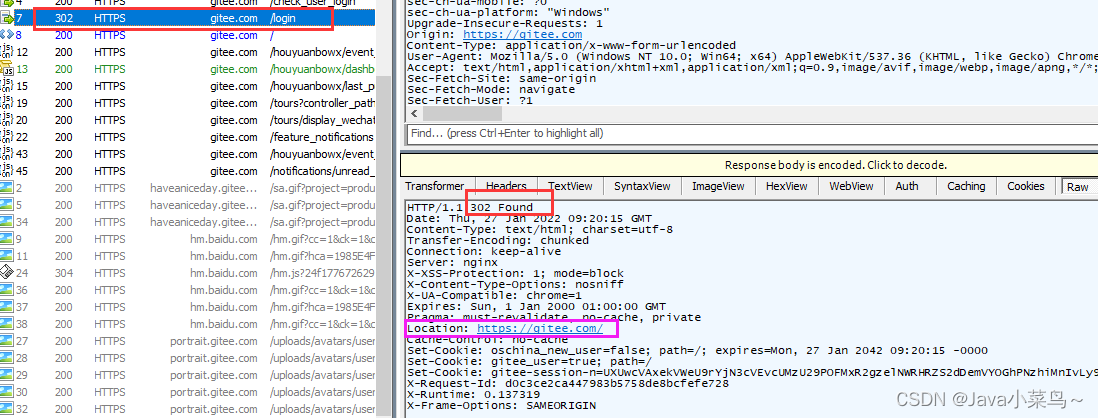
Task: Switch to the Caching tab
Action: pyautogui.click(x=966, y=186)
